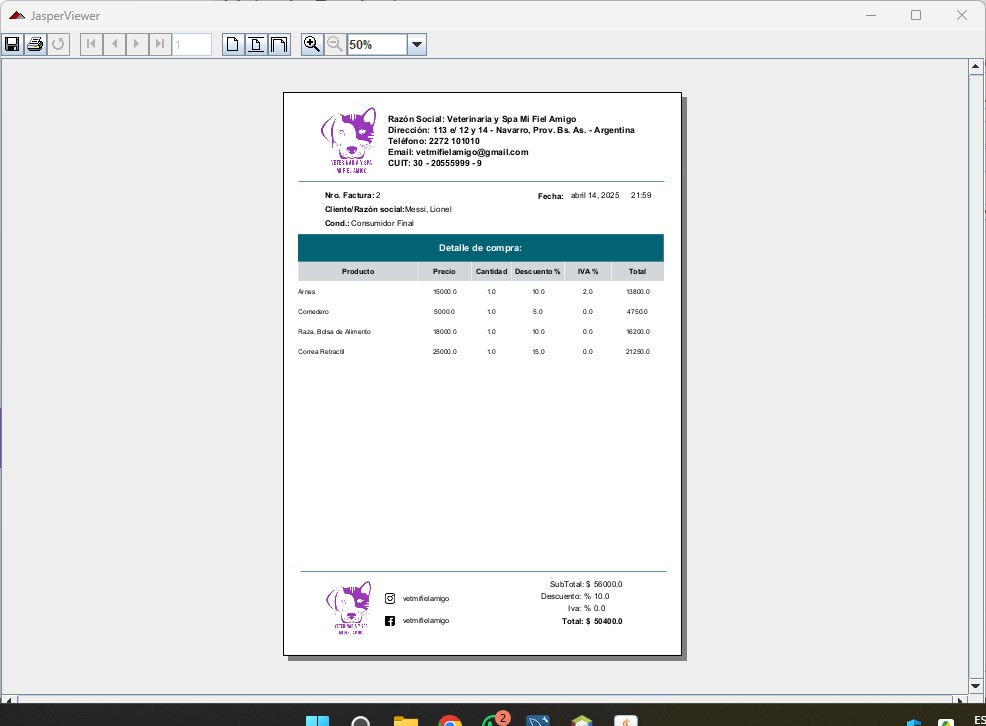
Task: Click the horizontal scrollbar right arrow
Action: (960, 699)
